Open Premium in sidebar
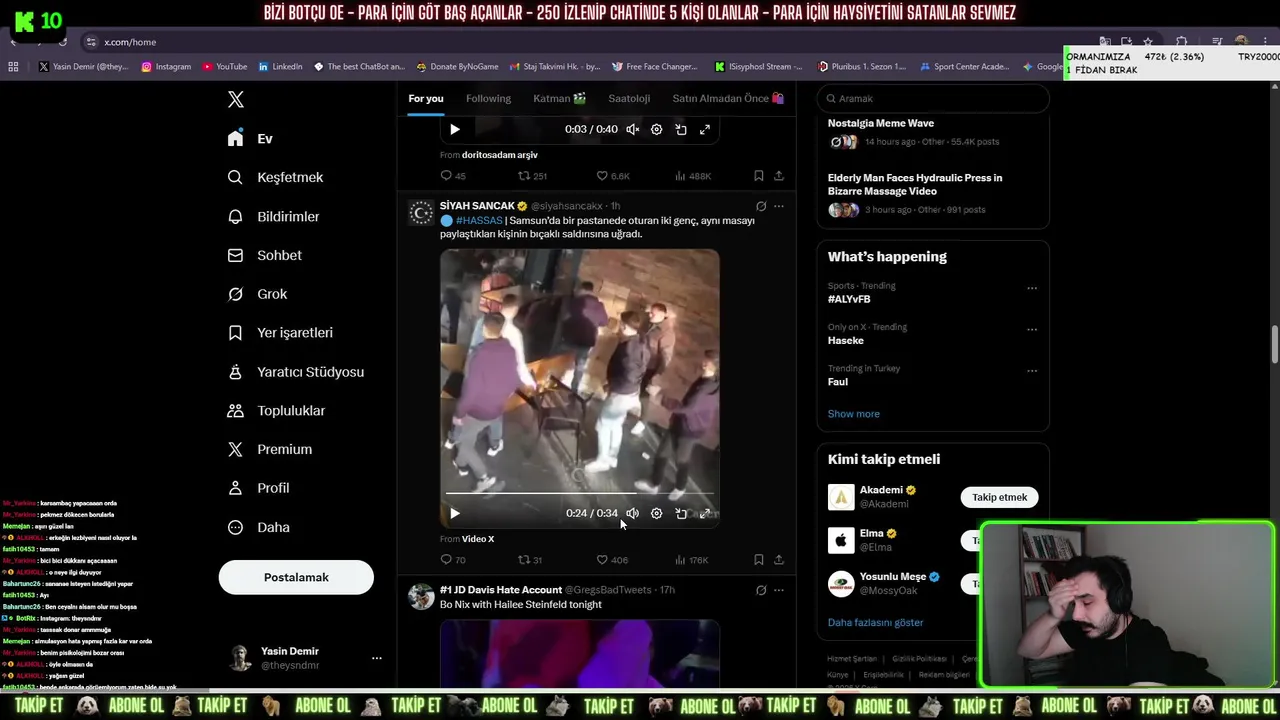The height and width of the screenshot is (720, 1280). tap(269, 449)
